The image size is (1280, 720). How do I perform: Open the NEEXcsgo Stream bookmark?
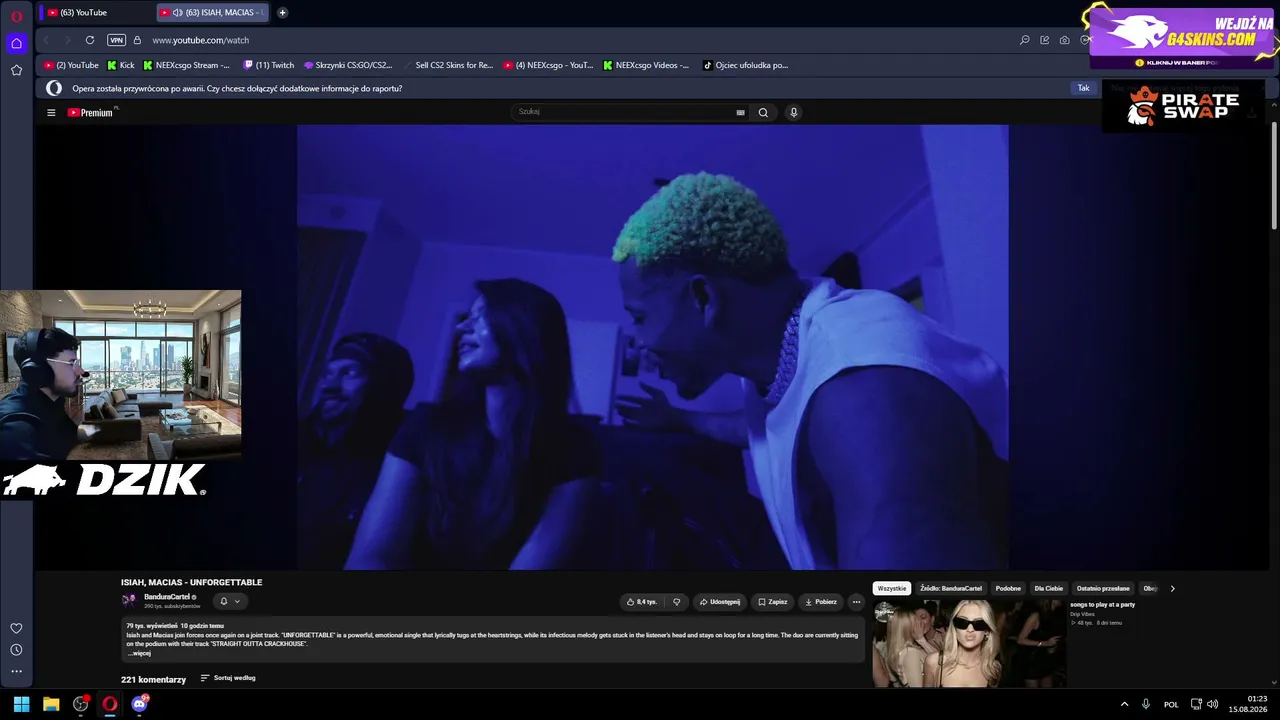[187, 65]
